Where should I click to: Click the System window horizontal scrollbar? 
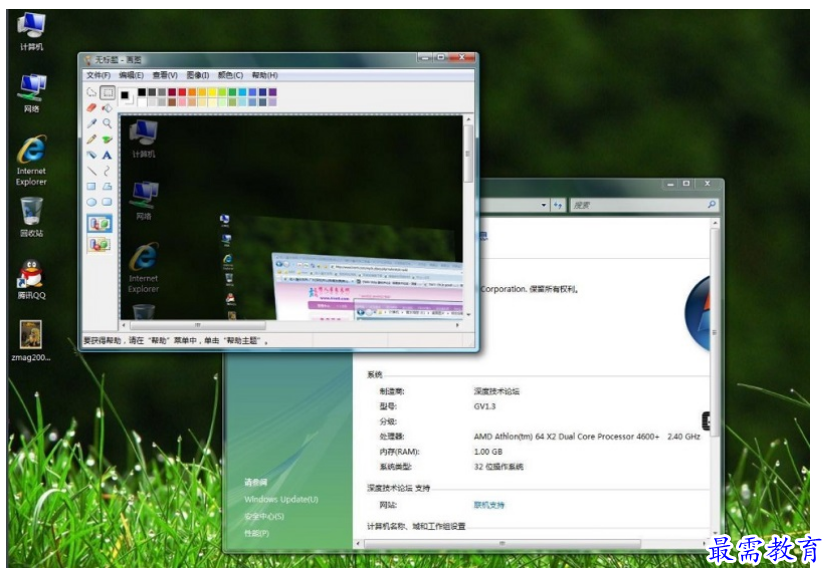pos(502,543)
